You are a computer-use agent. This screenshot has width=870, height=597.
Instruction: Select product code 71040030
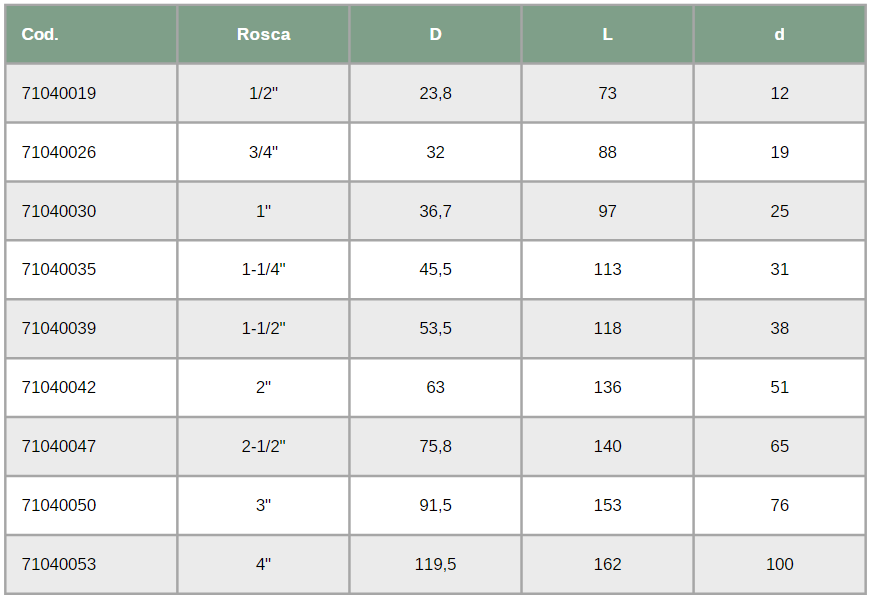[x=59, y=211]
